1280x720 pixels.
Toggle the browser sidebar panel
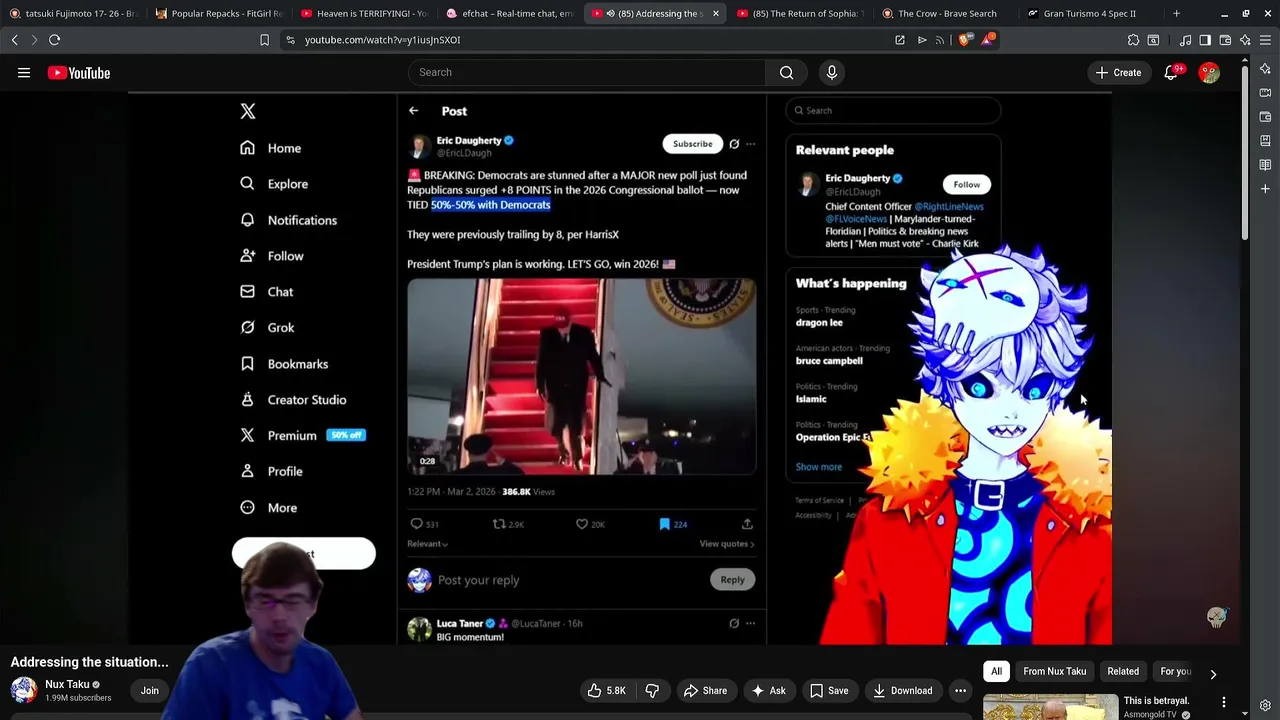pos(1205,40)
